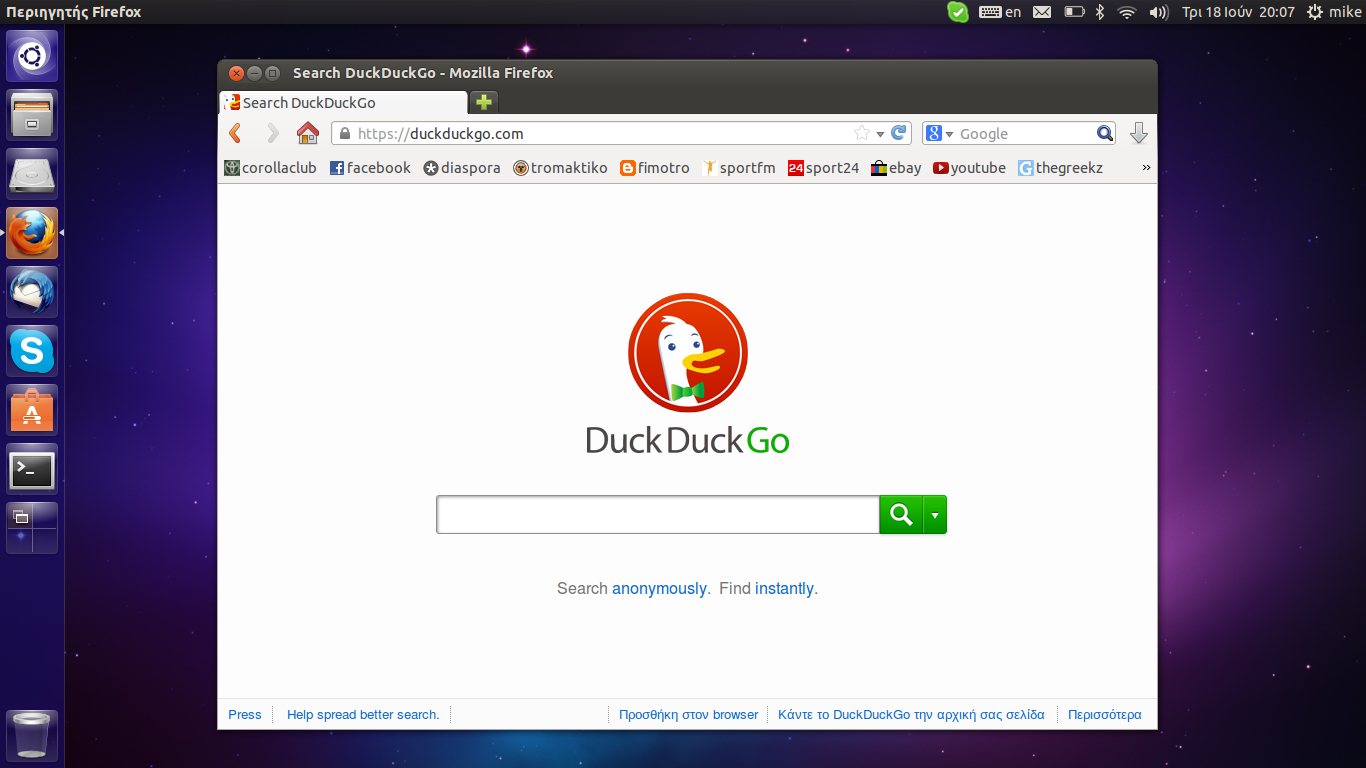The image size is (1366, 768).
Task: Open the Google search engine selector dropdown
Action: point(938,133)
